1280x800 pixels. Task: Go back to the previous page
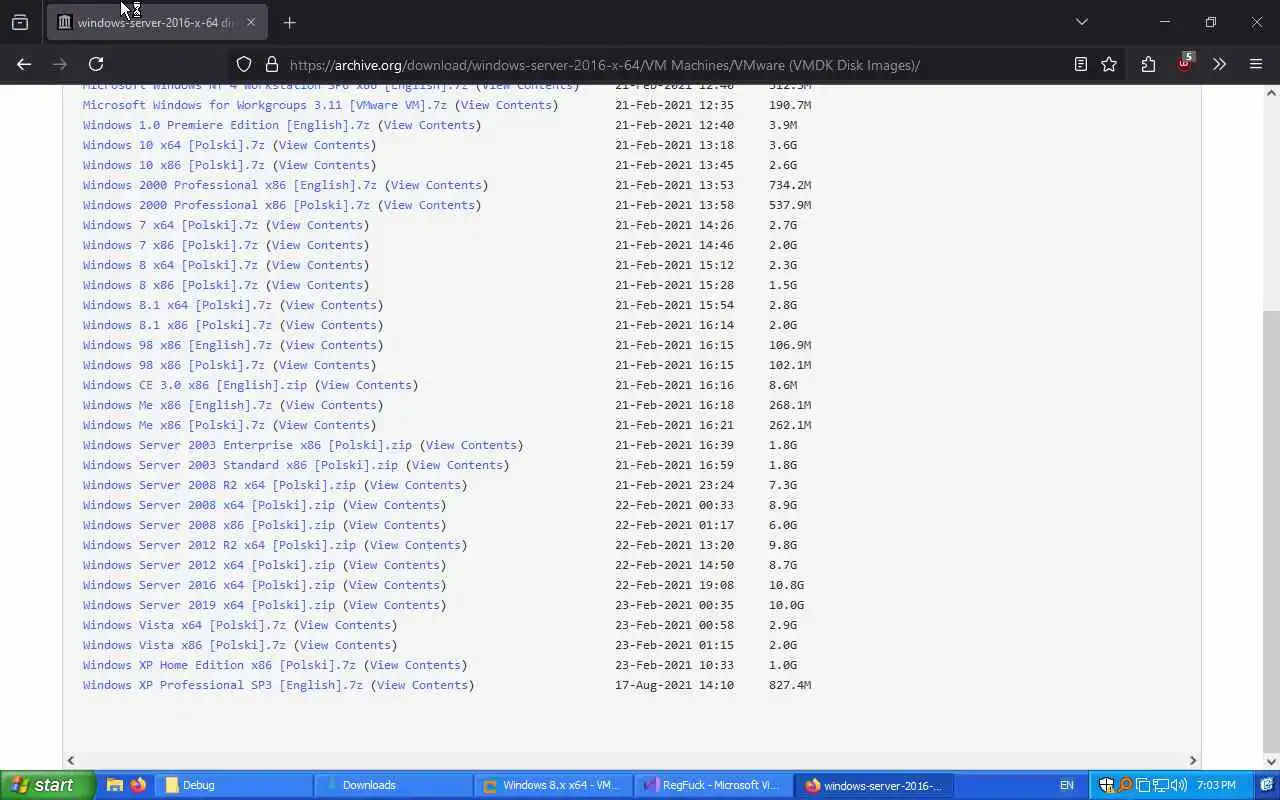(24, 64)
